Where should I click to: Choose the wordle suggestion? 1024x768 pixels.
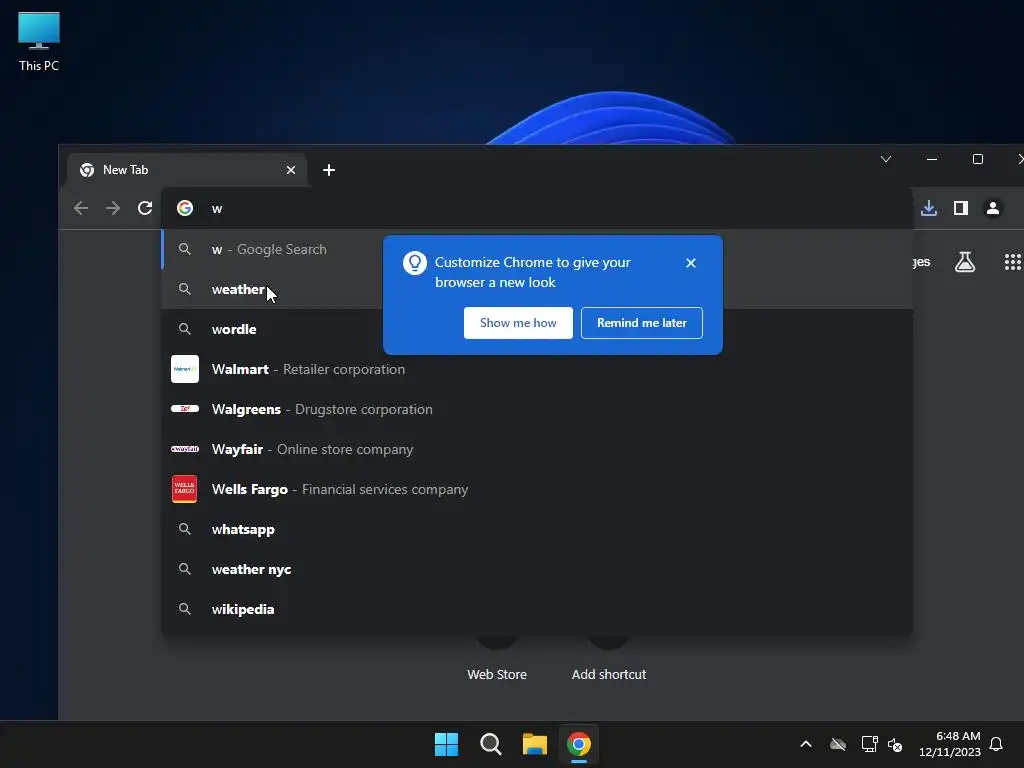537,329
